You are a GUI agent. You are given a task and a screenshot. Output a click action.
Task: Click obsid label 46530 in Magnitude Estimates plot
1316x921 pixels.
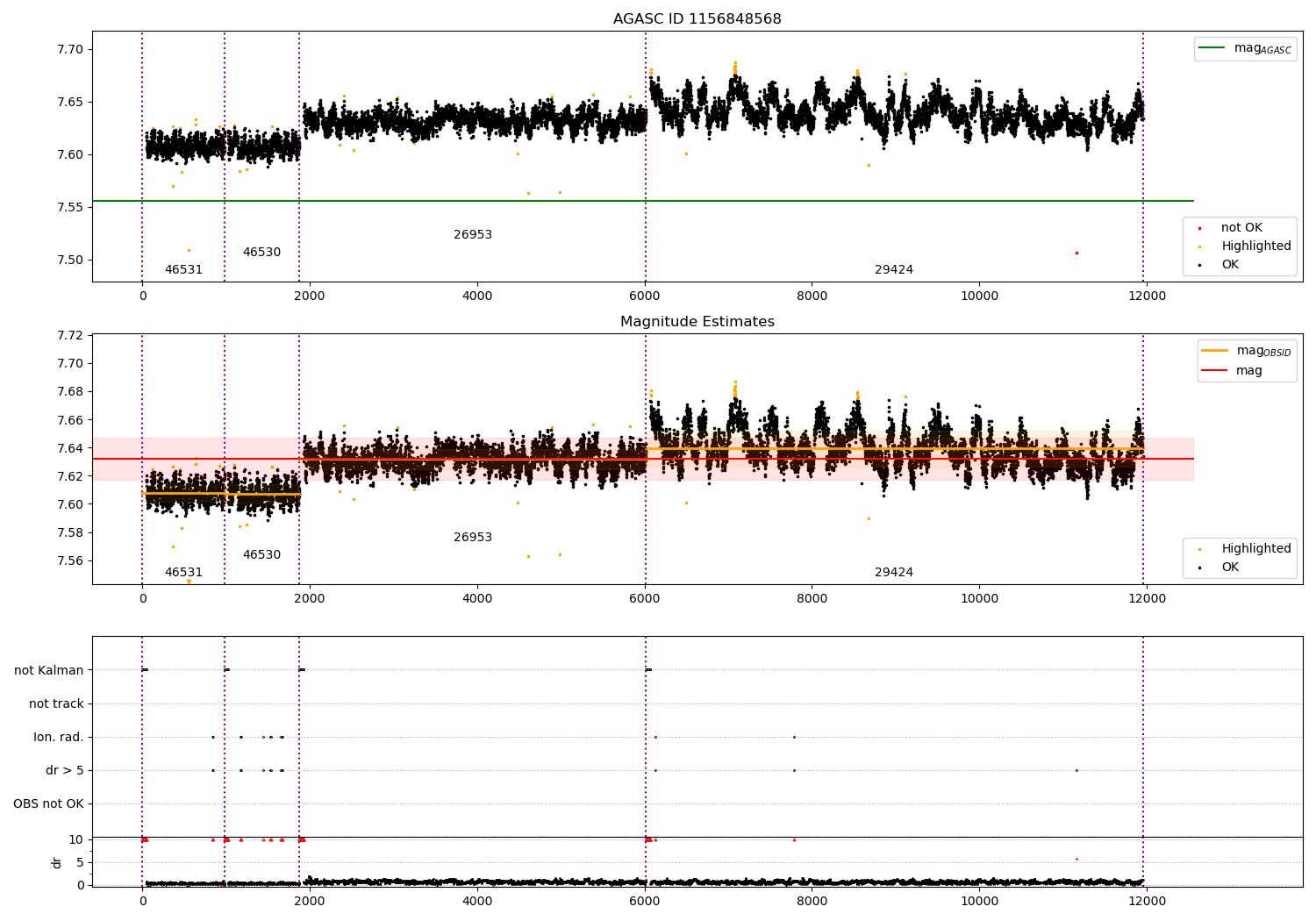pos(261,555)
